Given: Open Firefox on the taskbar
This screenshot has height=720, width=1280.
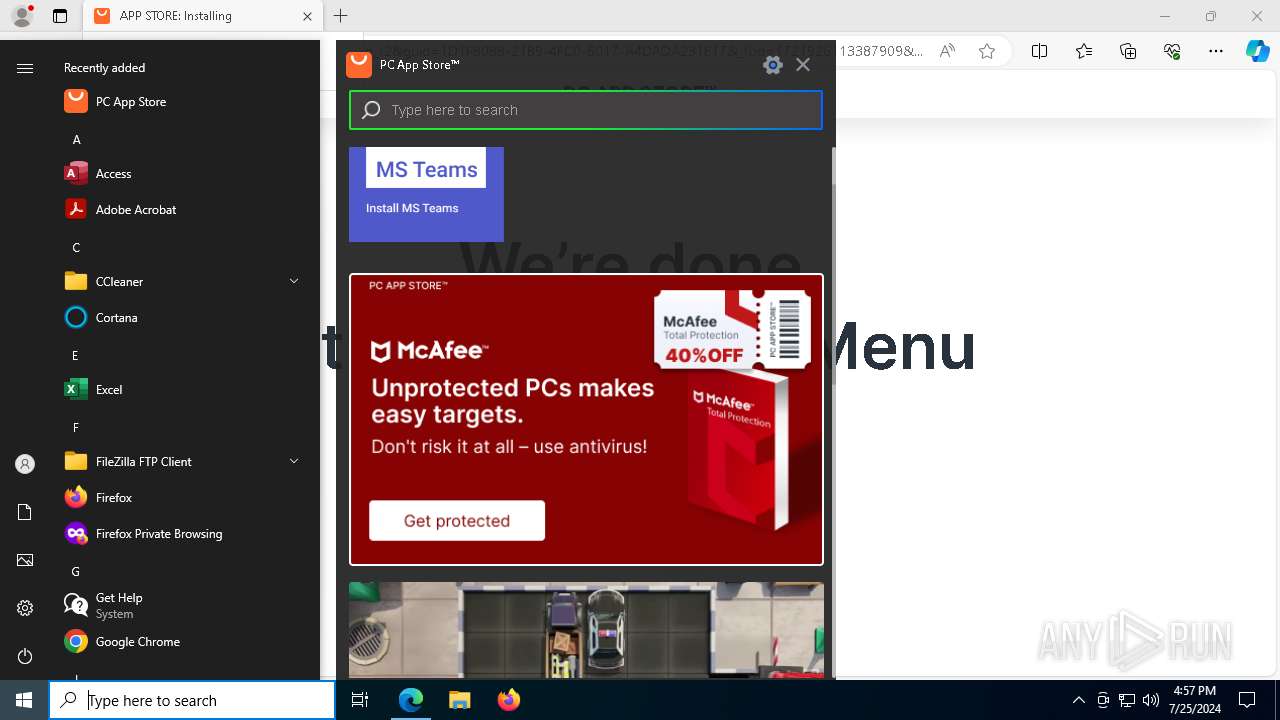Looking at the screenshot, I should click(x=508, y=700).
